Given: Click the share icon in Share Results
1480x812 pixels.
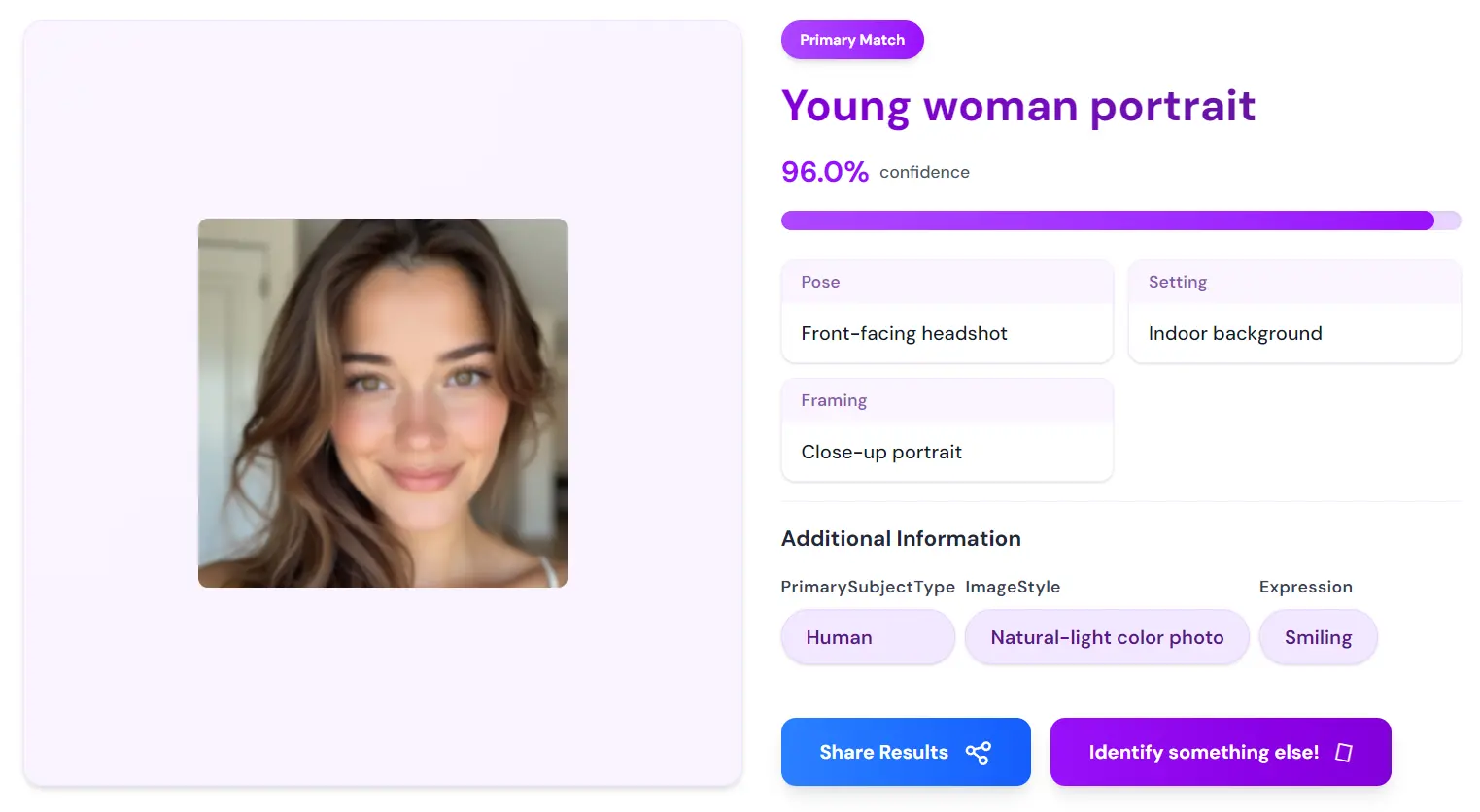Looking at the screenshot, I should [x=978, y=753].
